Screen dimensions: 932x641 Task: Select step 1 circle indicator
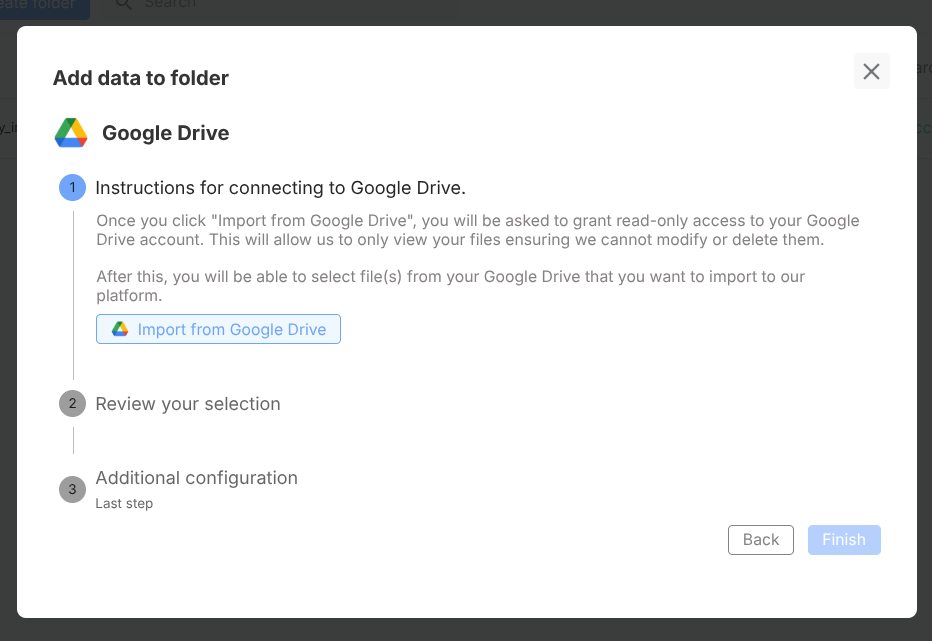[73, 187]
